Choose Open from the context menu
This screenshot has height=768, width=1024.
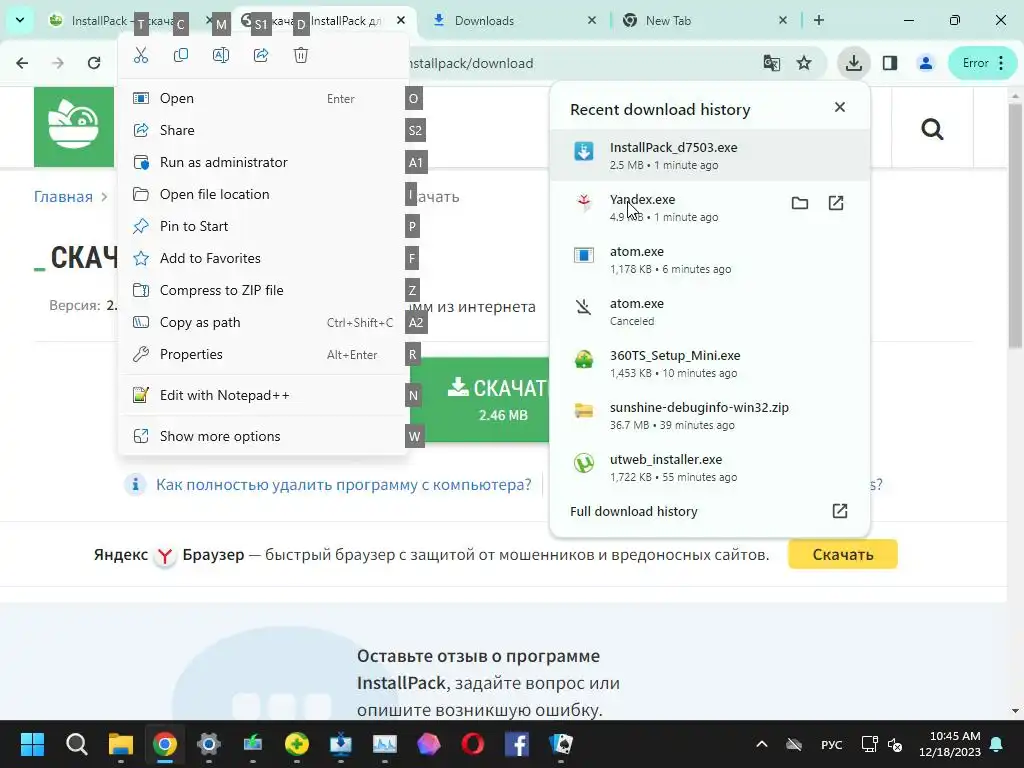pos(263,98)
